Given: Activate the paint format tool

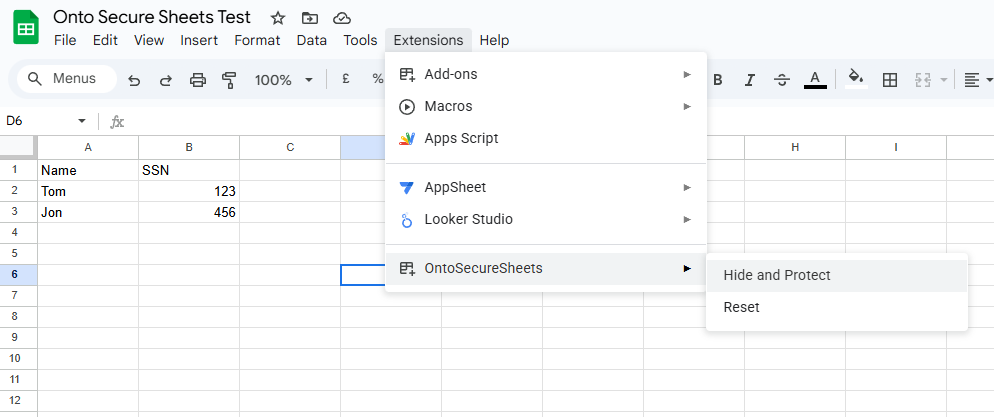Looking at the screenshot, I should tap(229, 80).
